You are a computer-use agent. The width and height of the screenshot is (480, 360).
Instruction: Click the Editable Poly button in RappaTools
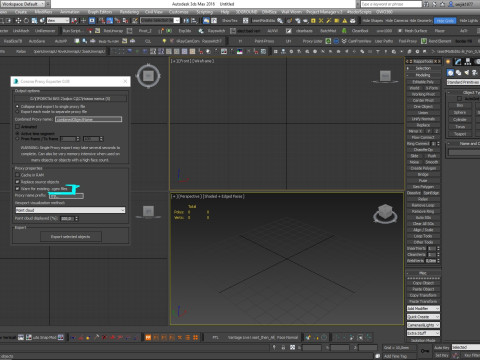[423, 82]
